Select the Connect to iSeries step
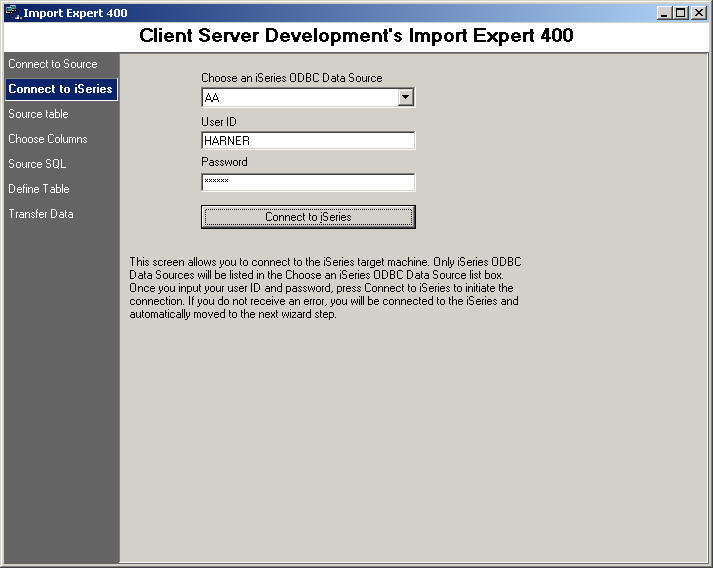This screenshot has width=713, height=568. point(61,89)
